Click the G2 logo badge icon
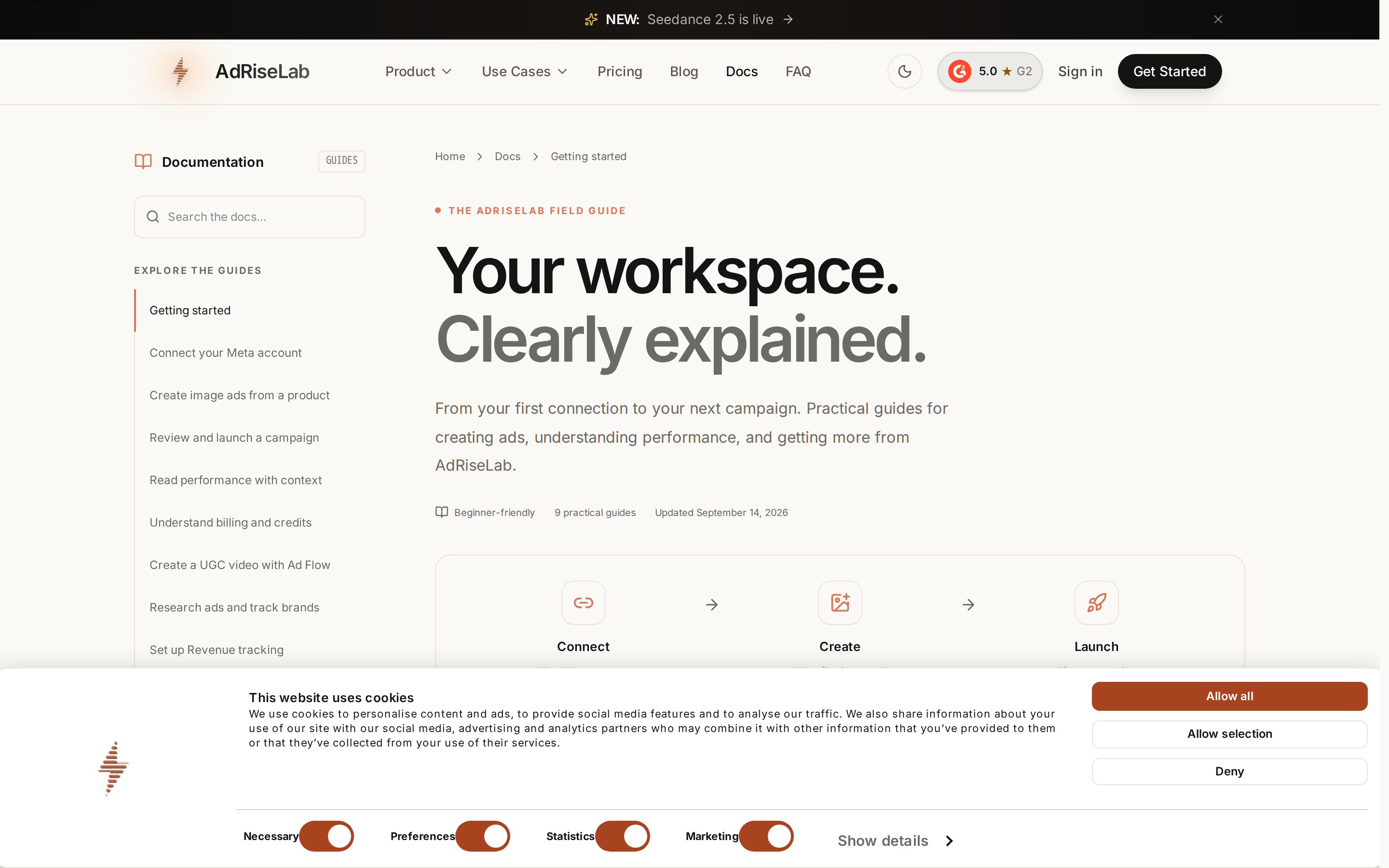 960,71
